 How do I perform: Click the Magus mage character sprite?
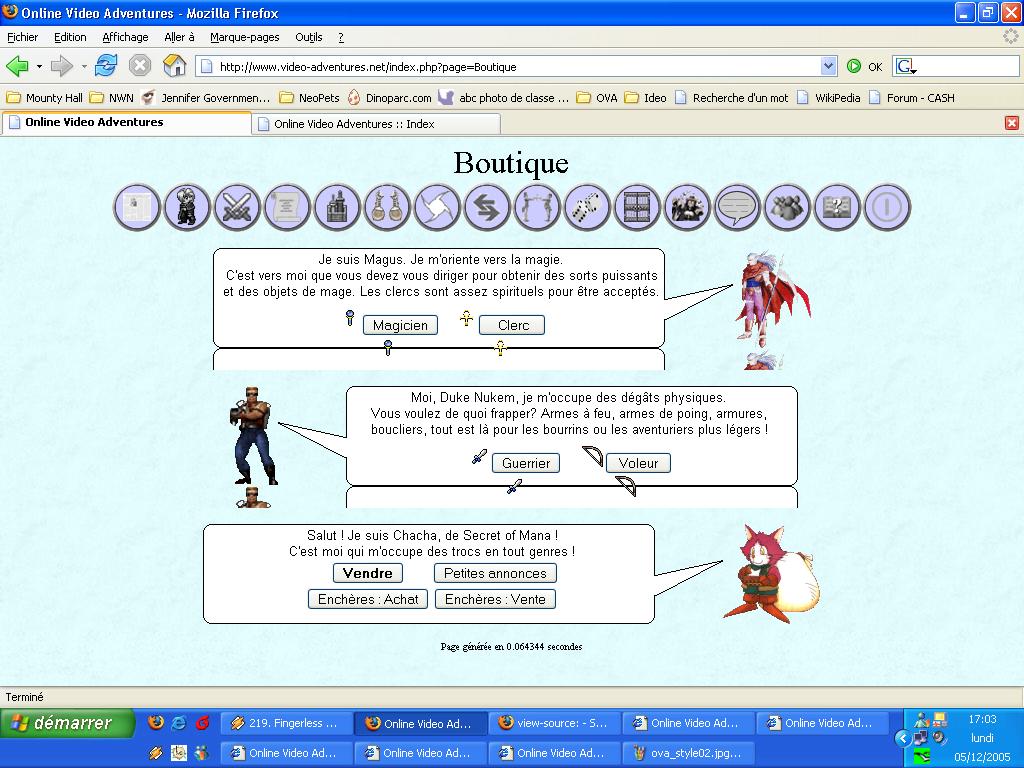coord(771,300)
